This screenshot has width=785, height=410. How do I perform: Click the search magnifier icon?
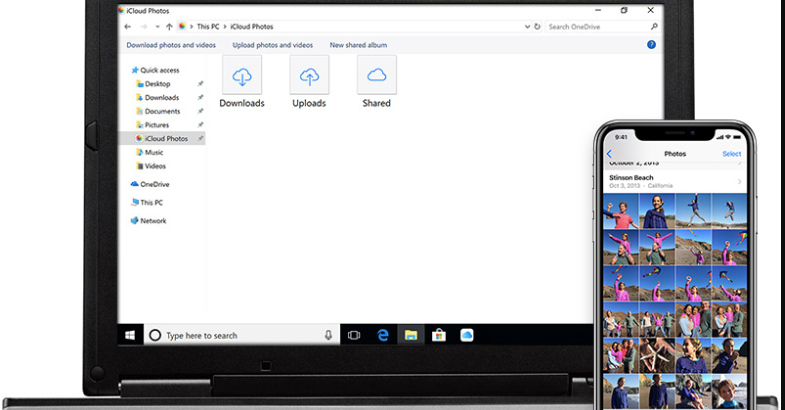(x=654, y=27)
